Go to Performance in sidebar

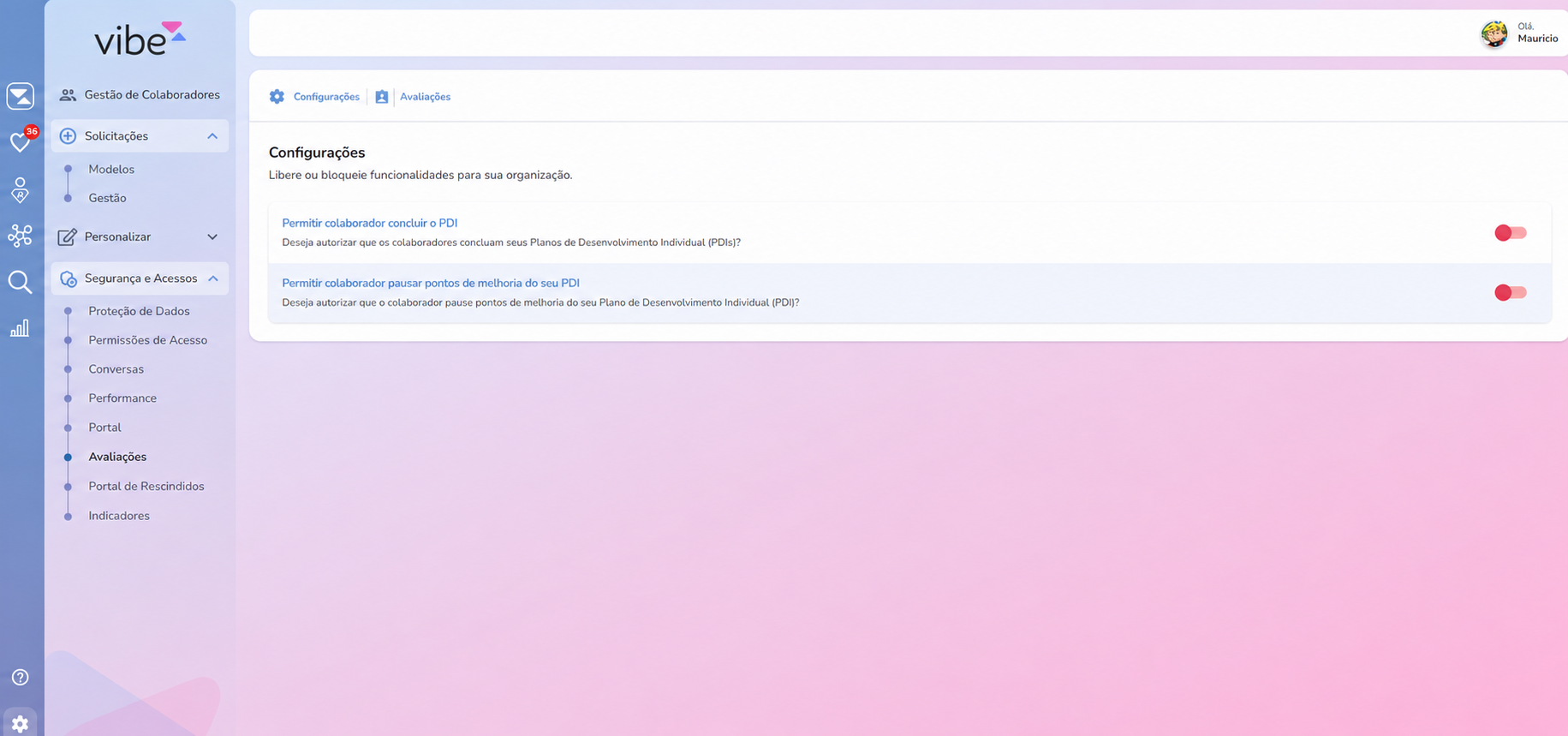coord(122,398)
